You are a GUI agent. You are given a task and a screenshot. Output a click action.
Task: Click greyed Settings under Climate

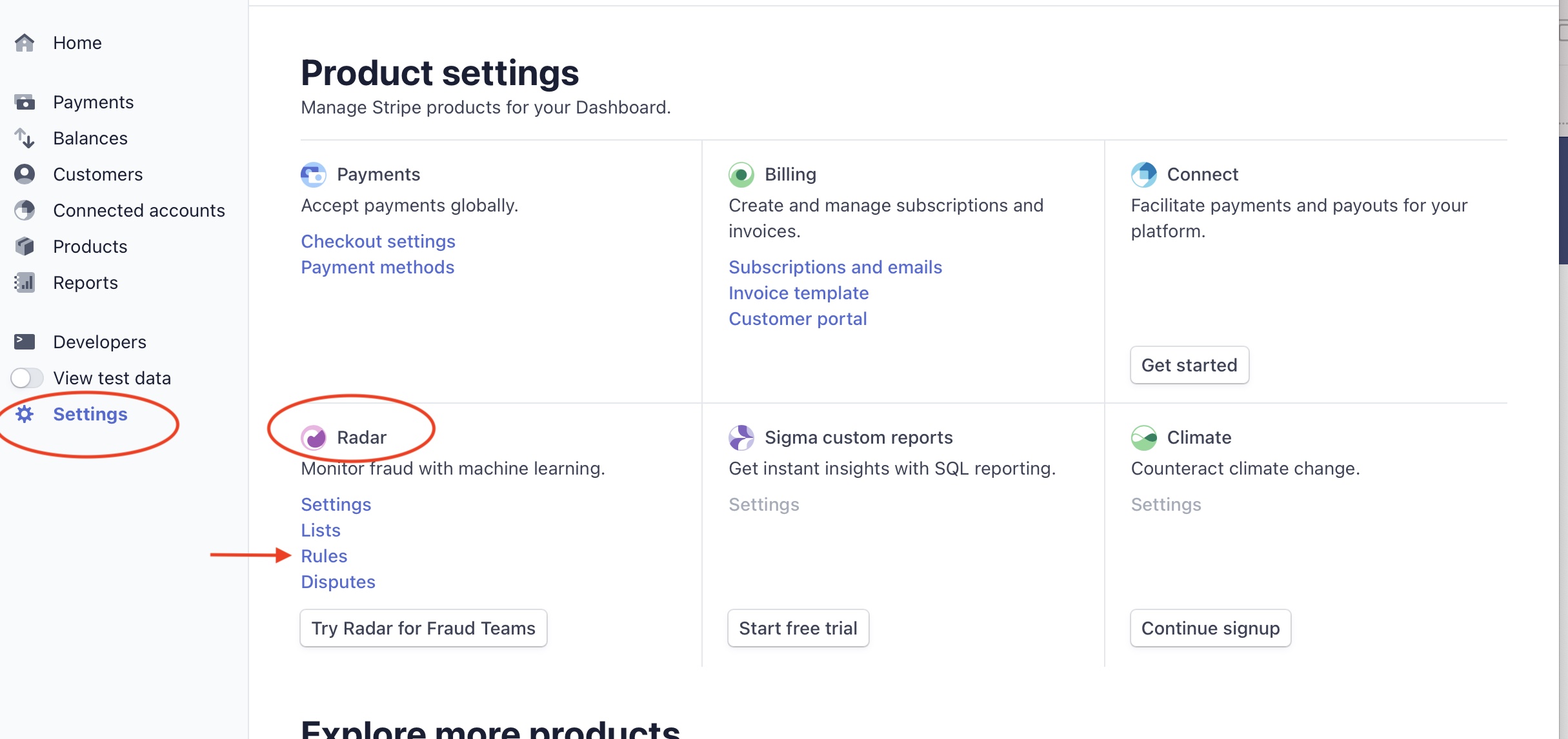click(1166, 504)
